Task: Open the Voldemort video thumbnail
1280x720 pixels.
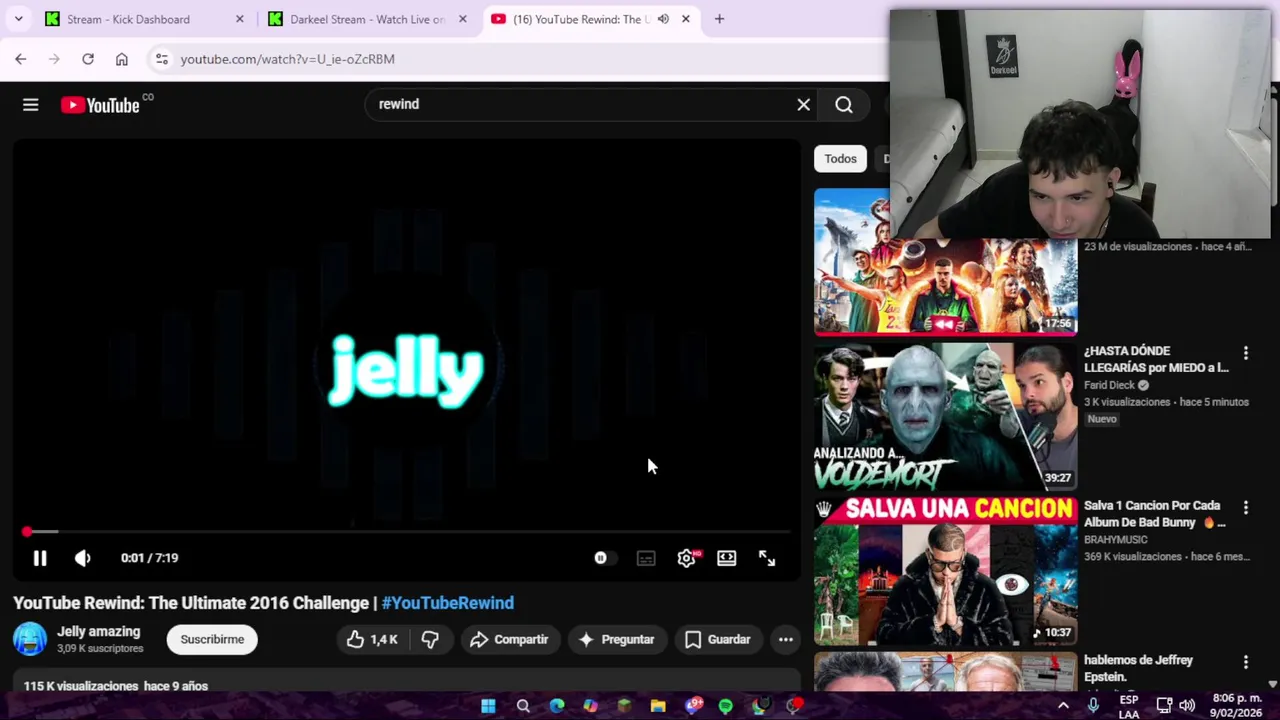Action: (945, 416)
